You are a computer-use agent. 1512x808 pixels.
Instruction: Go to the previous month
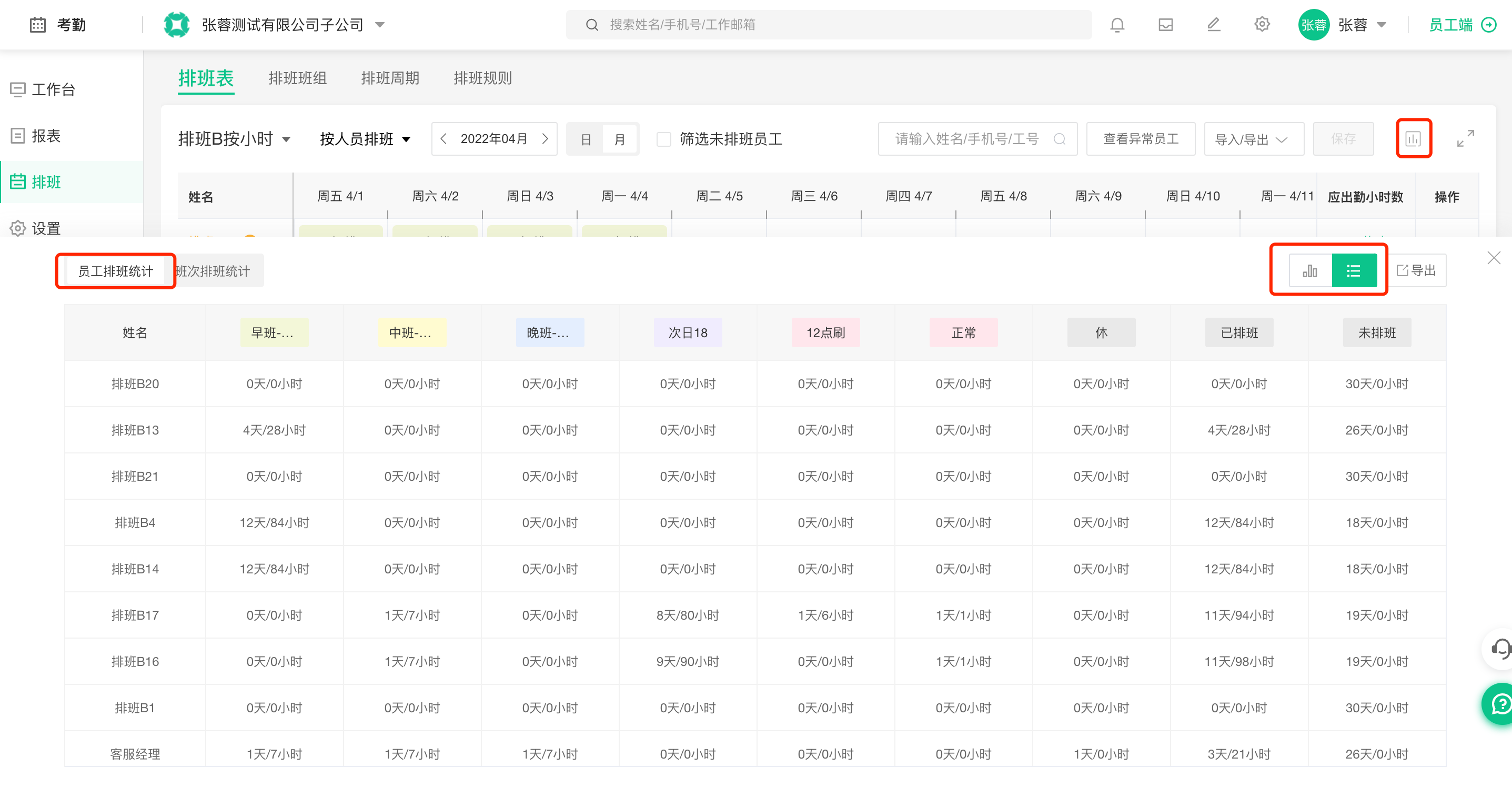click(443, 138)
